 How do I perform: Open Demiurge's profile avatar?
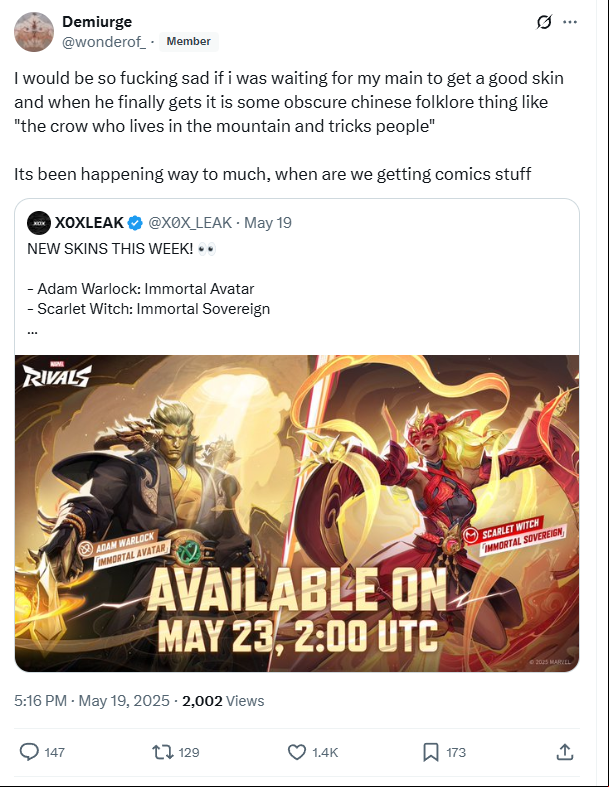click(x=34, y=32)
